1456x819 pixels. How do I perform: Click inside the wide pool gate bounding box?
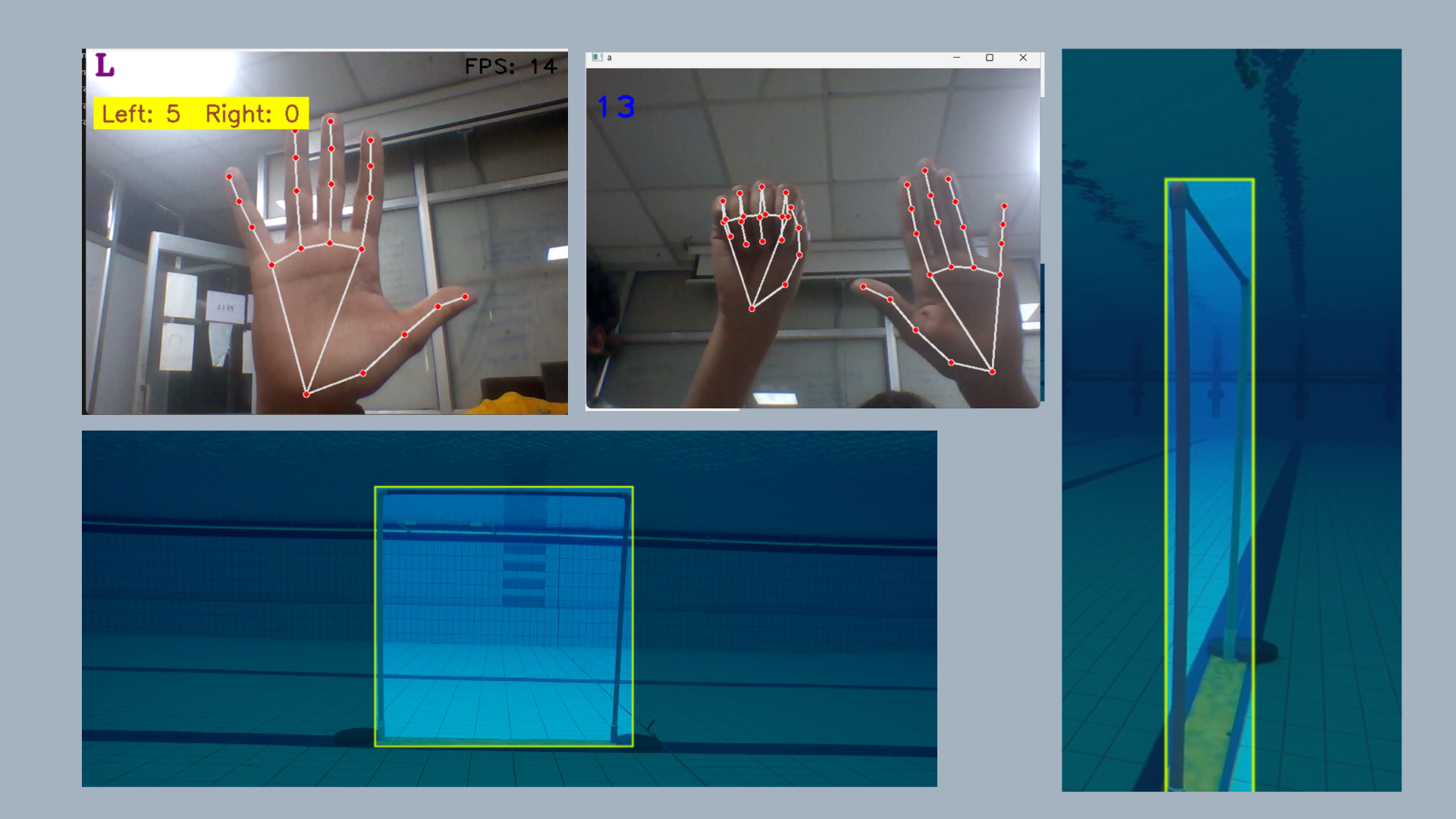click(504, 616)
